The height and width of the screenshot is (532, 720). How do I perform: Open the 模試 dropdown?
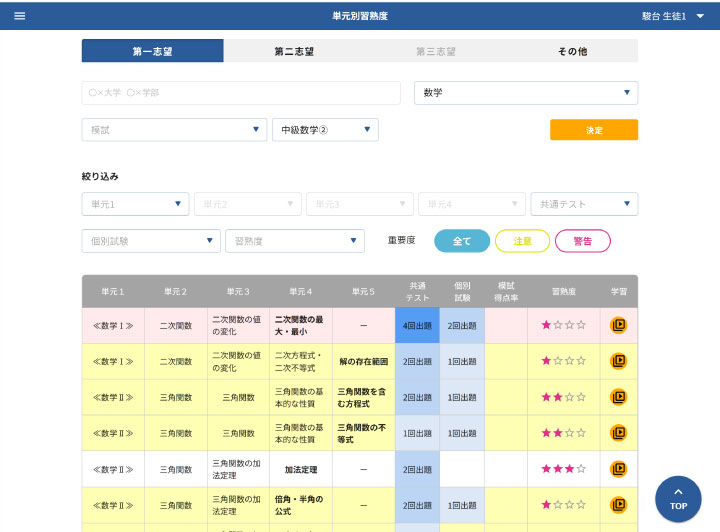[174, 130]
